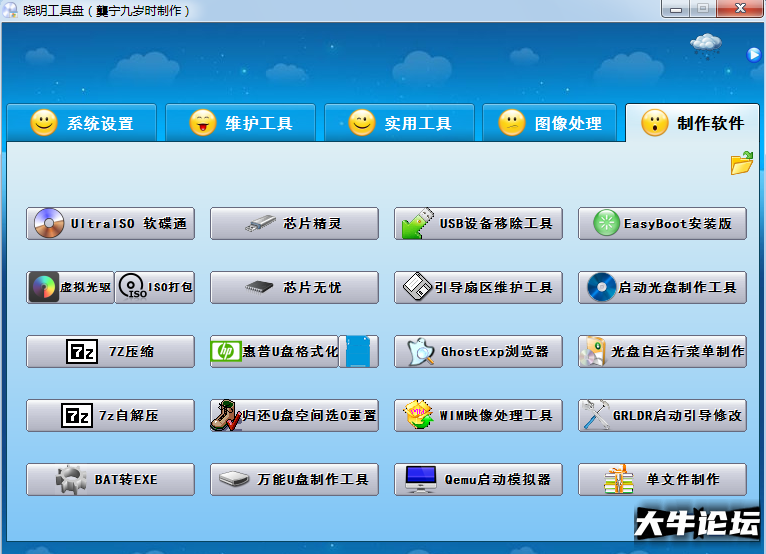
Task: Launch 芯片无忧
Action: coord(294,287)
